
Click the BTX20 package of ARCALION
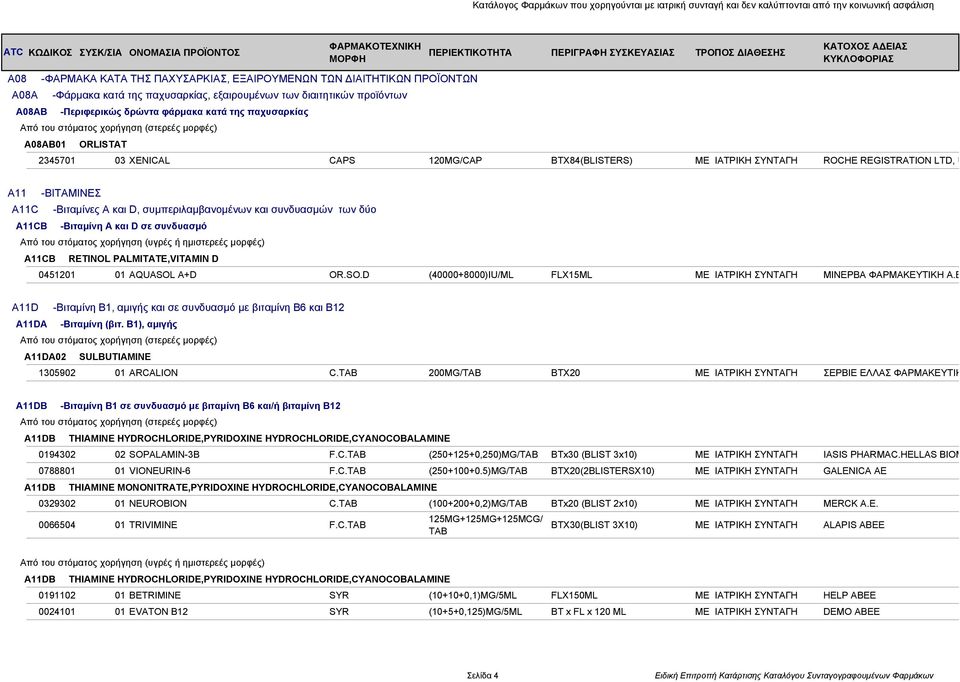tap(565, 373)
